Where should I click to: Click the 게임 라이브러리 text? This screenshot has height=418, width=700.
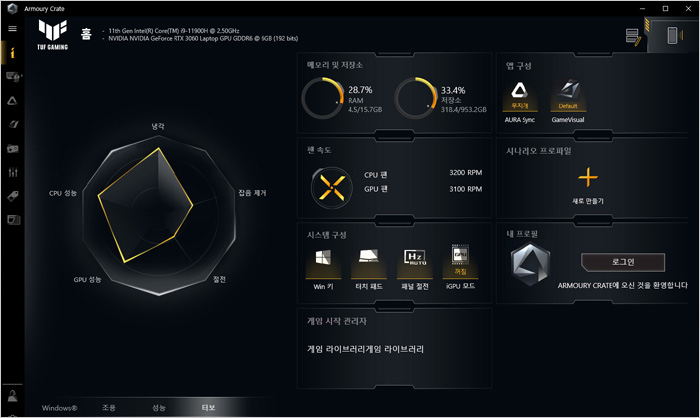pyautogui.click(x=365, y=349)
